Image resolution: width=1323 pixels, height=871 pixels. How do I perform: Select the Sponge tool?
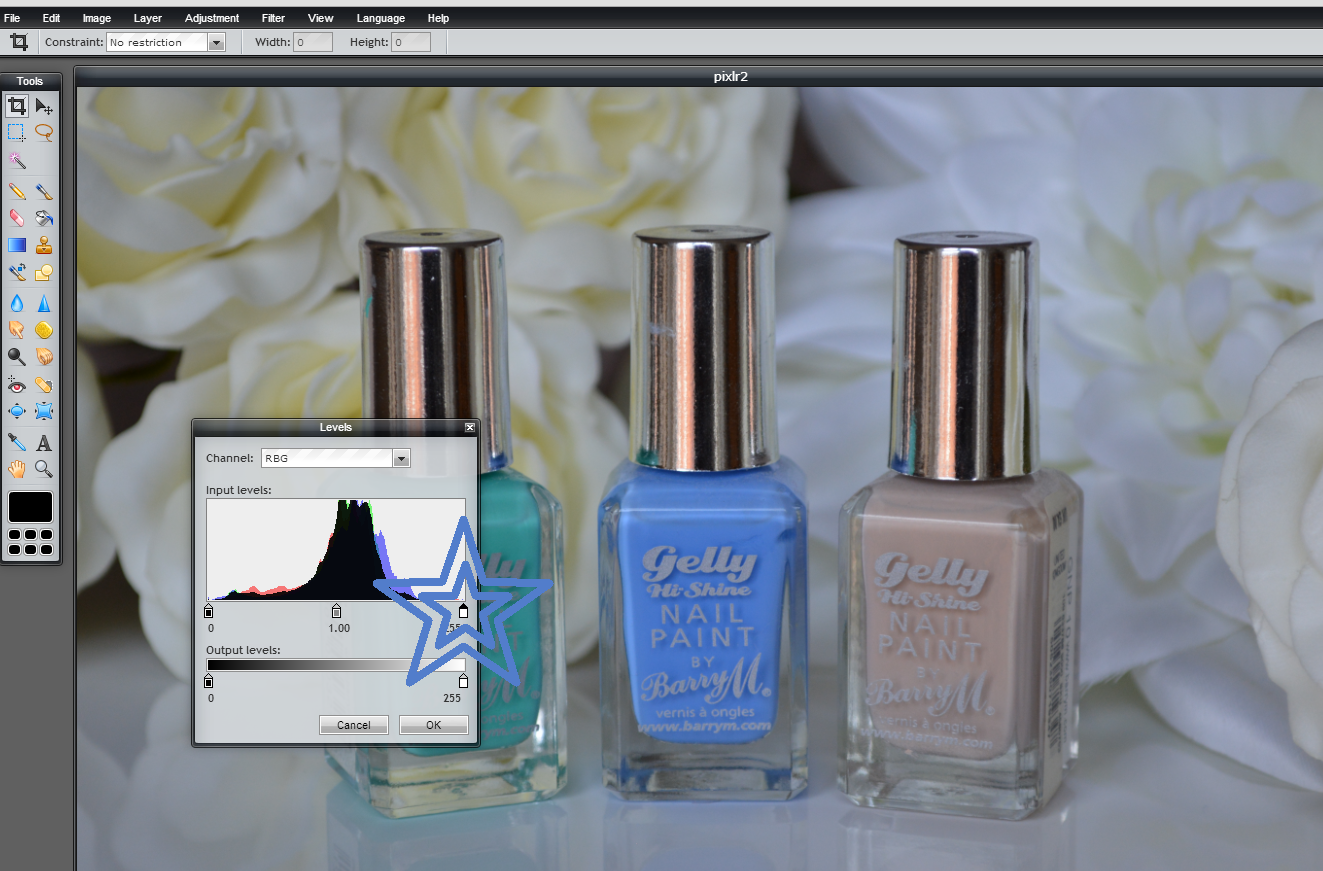44,329
